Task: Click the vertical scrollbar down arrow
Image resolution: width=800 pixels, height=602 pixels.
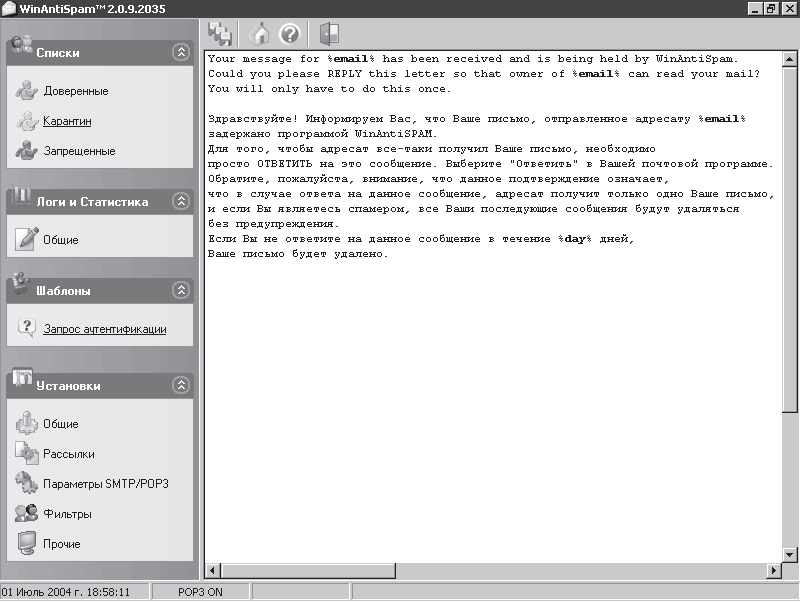Action: 789,555
